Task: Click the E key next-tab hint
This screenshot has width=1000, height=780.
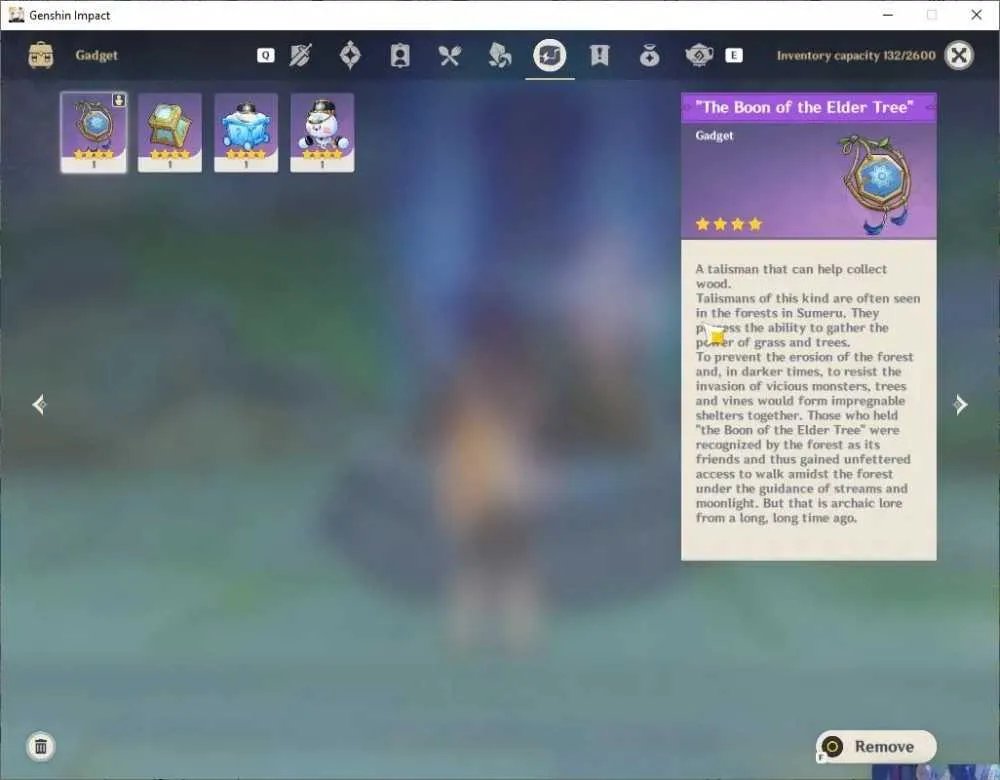Action: 734,55
